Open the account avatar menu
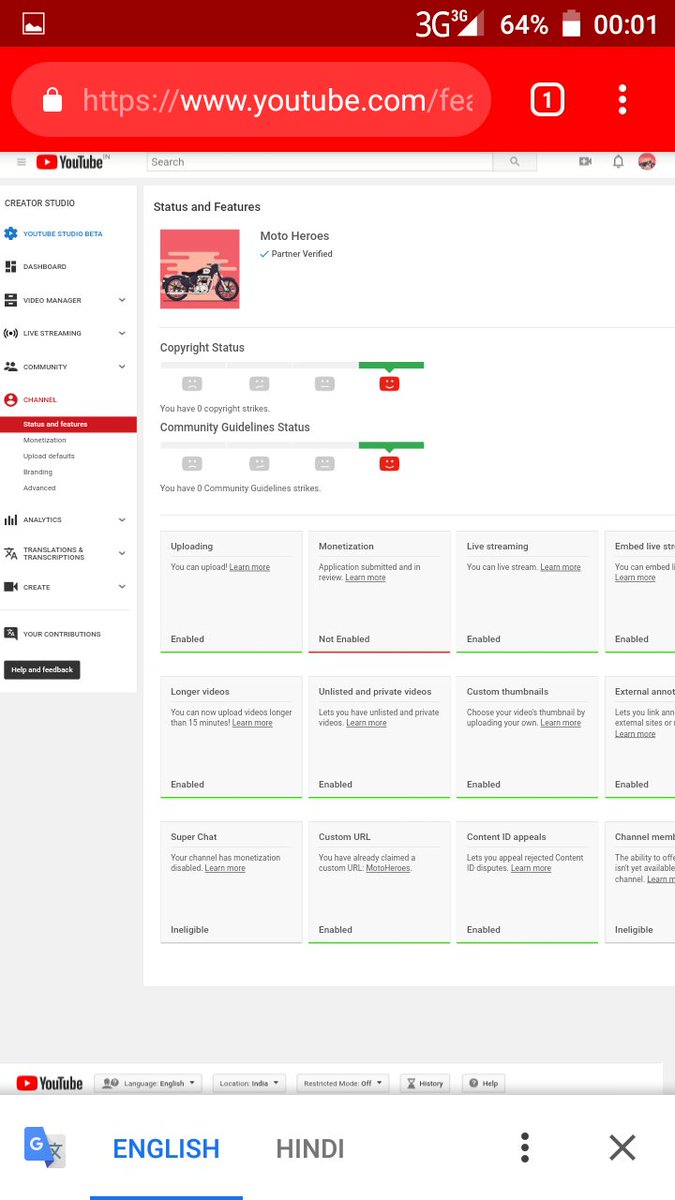Viewport: 675px width, 1200px height. pyautogui.click(x=647, y=162)
